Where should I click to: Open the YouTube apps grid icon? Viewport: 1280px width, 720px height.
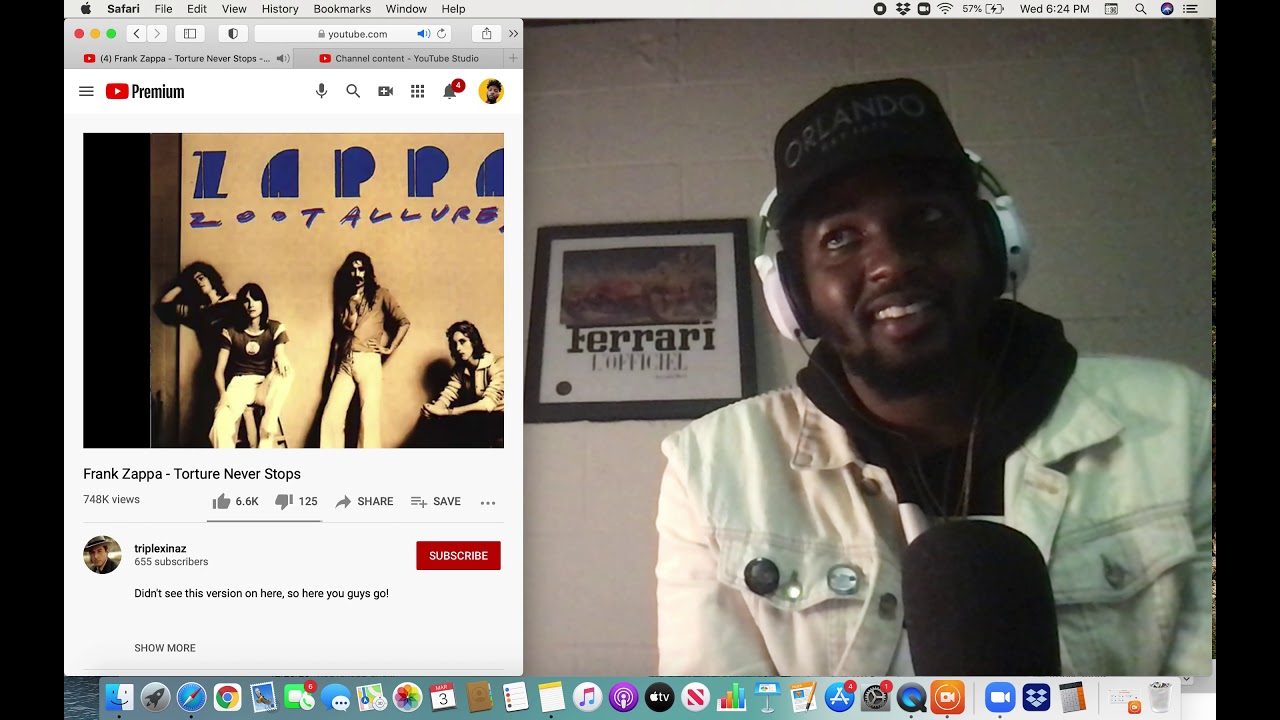pyautogui.click(x=417, y=91)
